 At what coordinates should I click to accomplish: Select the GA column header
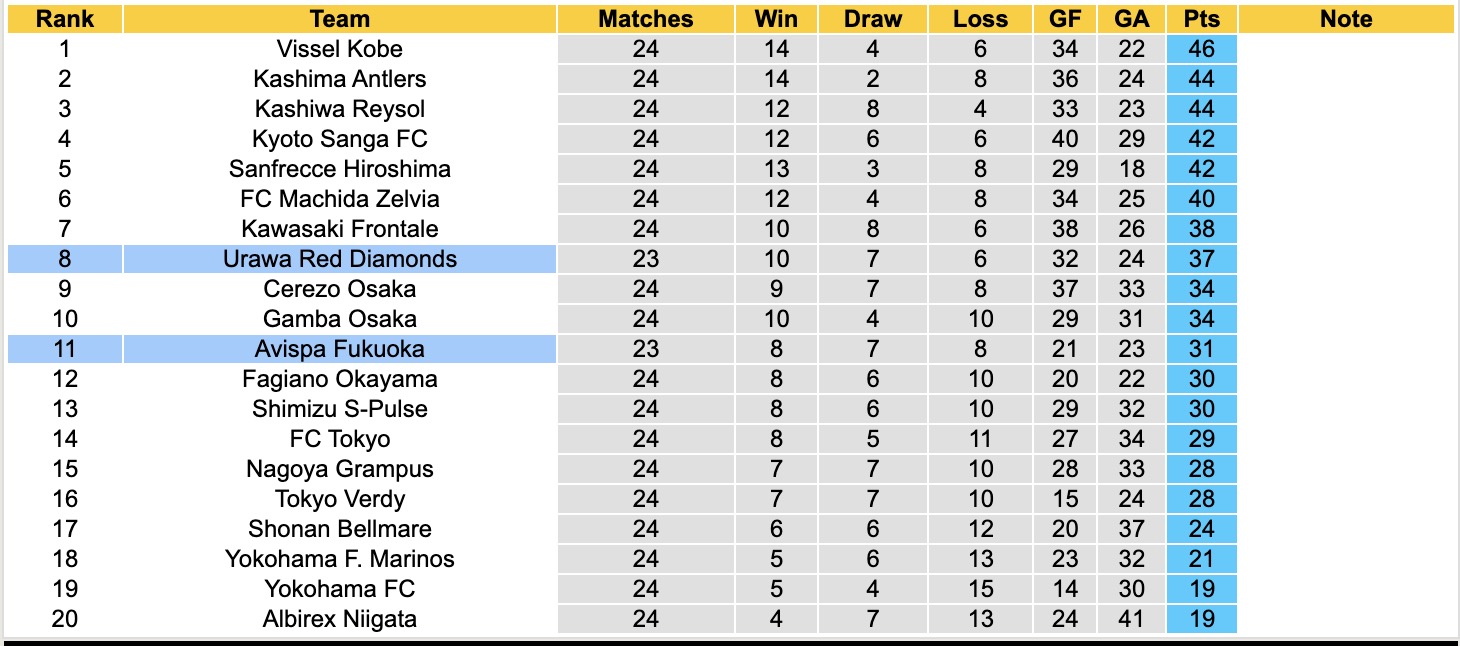coord(1132,19)
